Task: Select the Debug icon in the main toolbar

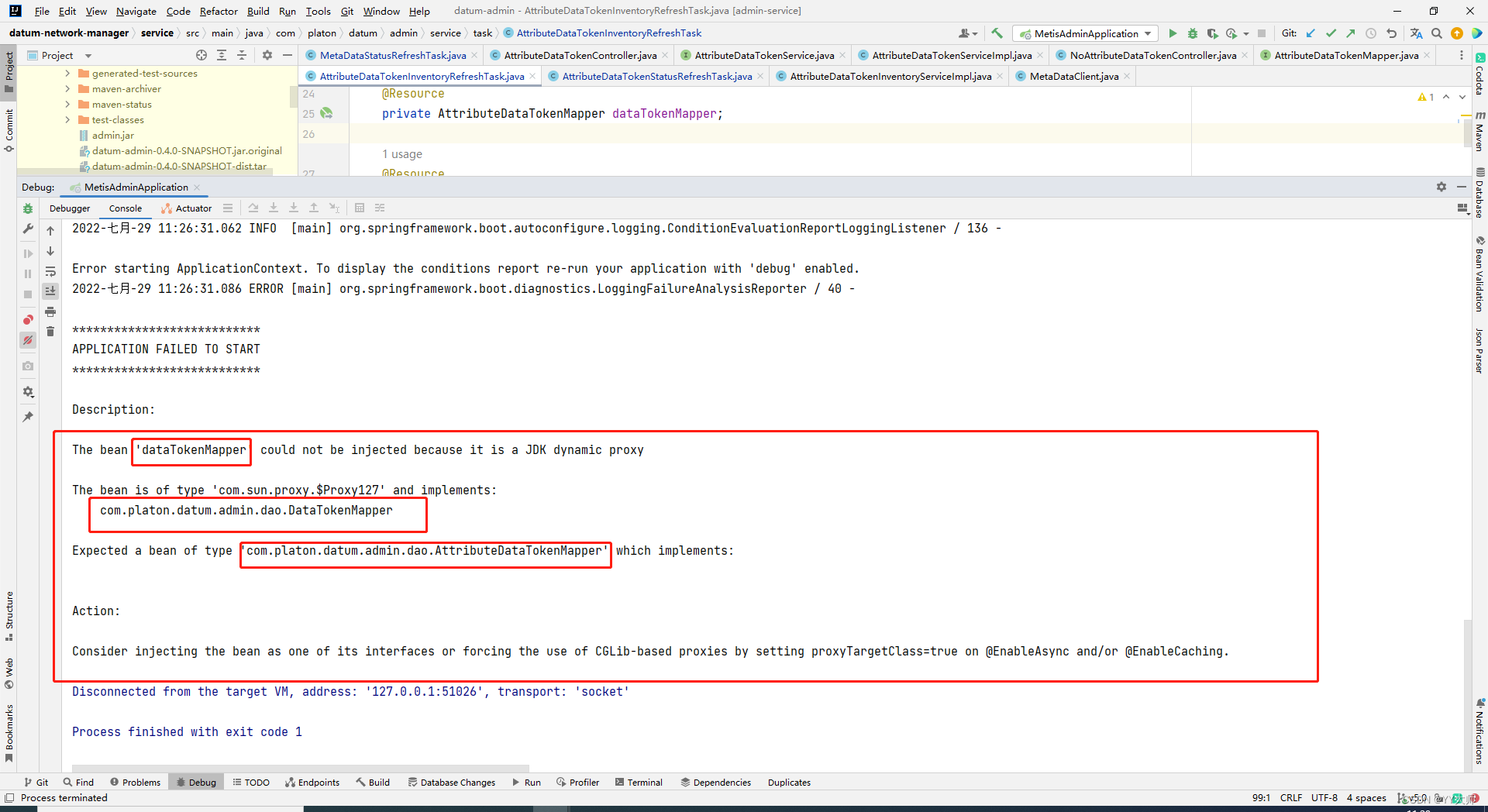Action: pyautogui.click(x=1192, y=33)
